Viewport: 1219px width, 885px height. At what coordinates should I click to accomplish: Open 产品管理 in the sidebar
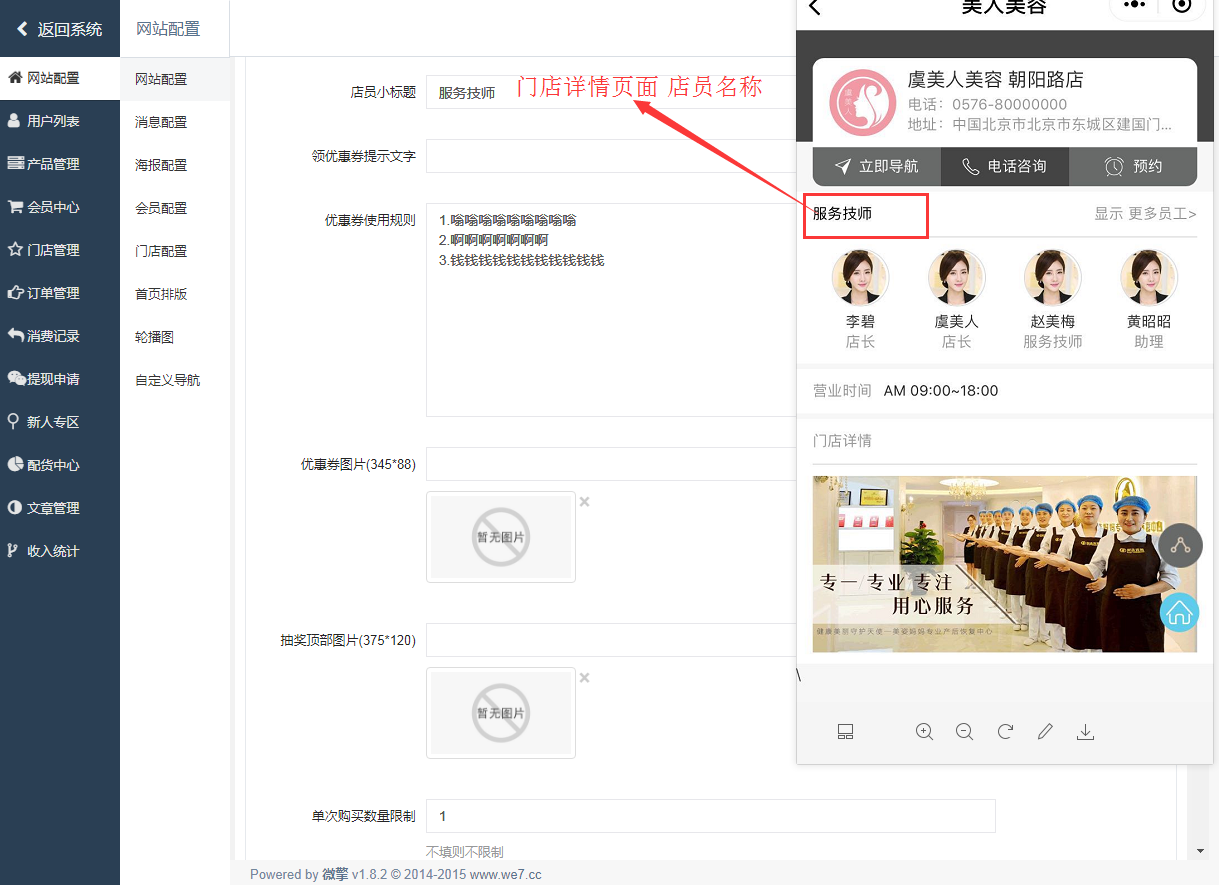60,164
